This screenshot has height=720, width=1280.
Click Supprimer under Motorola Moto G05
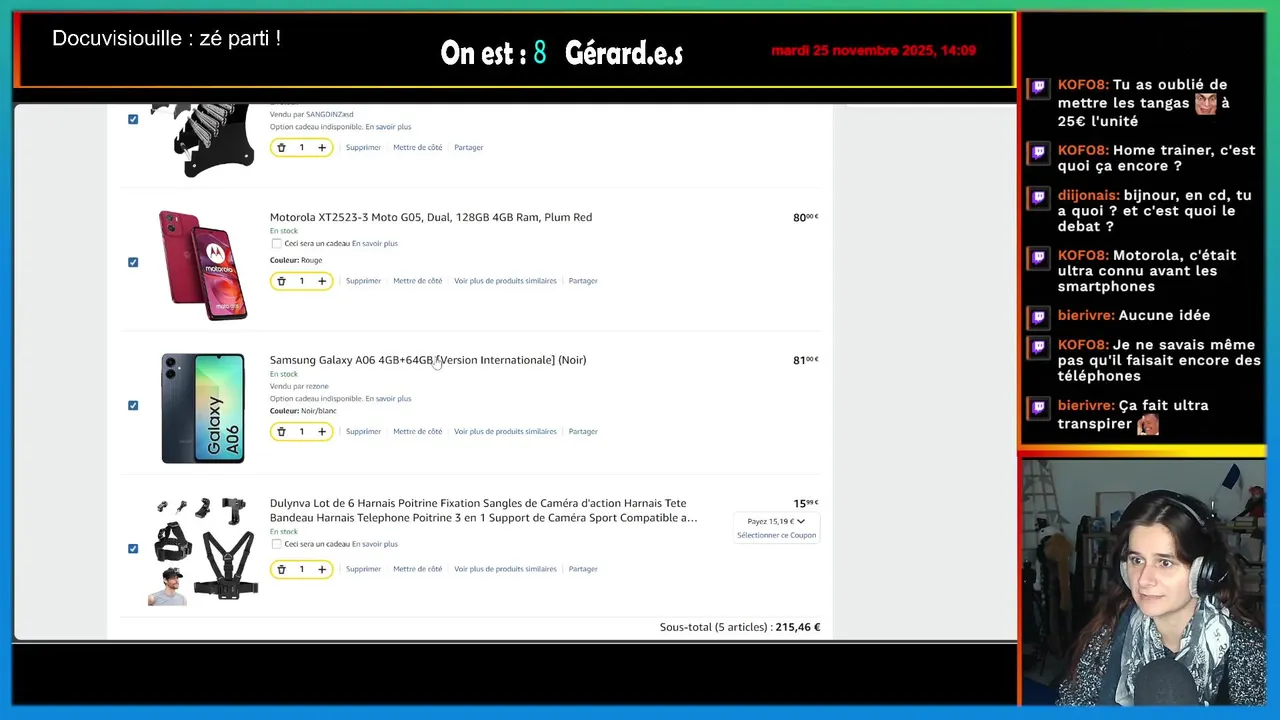tap(363, 281)
